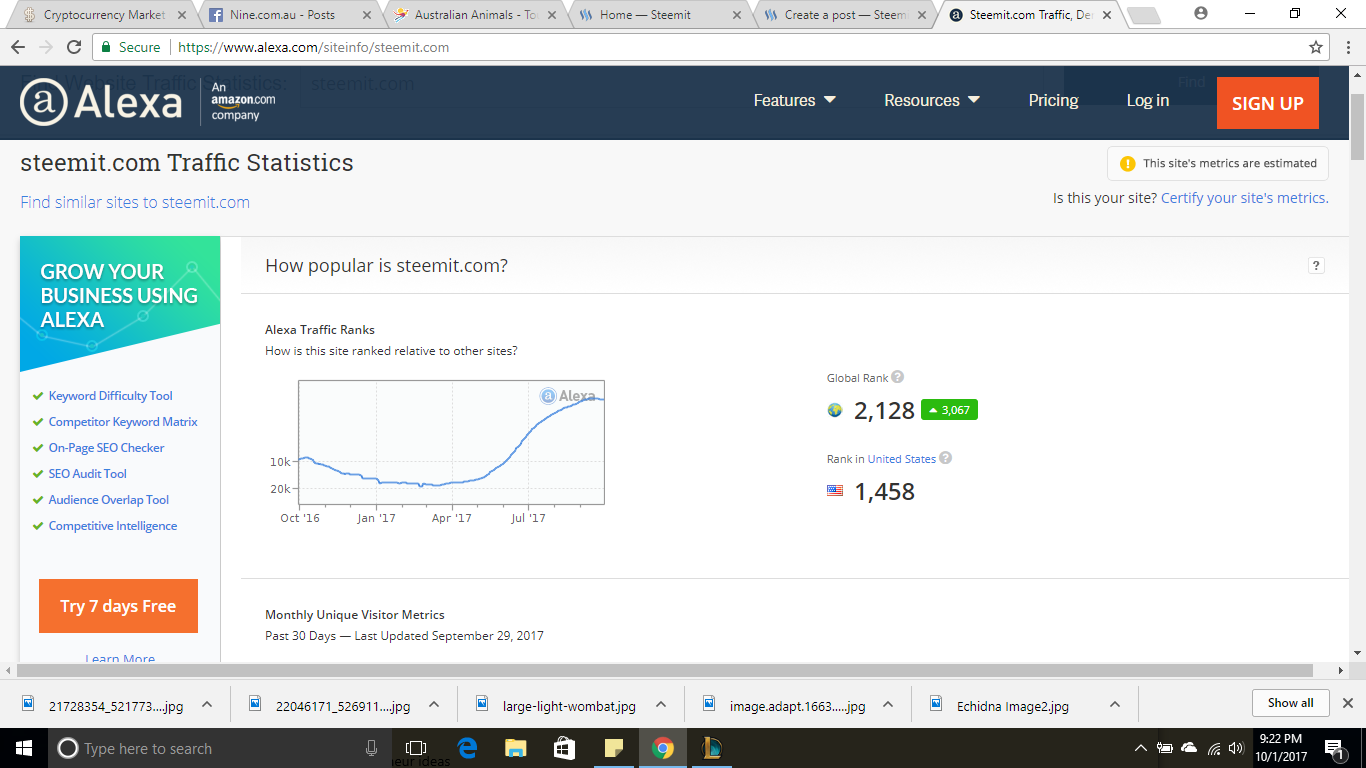1366x768 pixels.
Task: Click the Chrome profile avatar icon
Action: click(1201, 14)
